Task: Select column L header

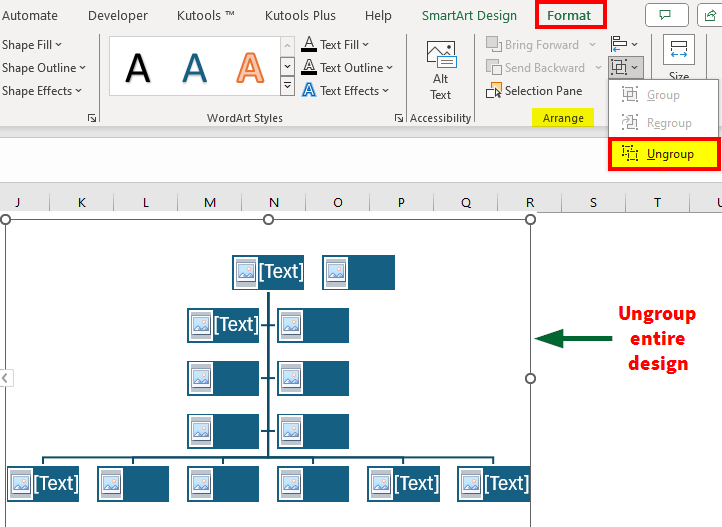Action: tap(146, 203)
